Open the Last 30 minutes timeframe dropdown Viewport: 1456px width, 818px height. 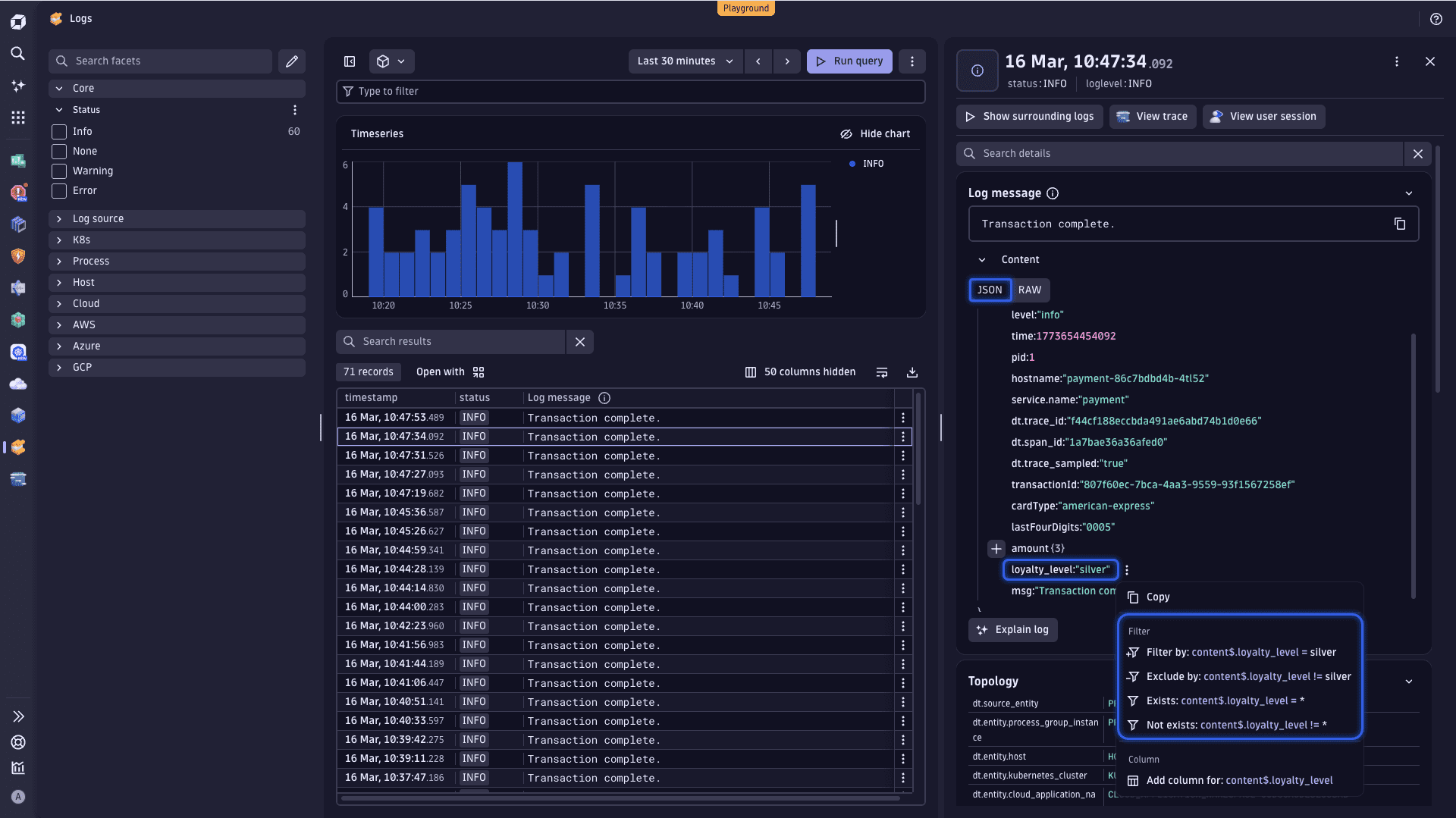(685, 61)
